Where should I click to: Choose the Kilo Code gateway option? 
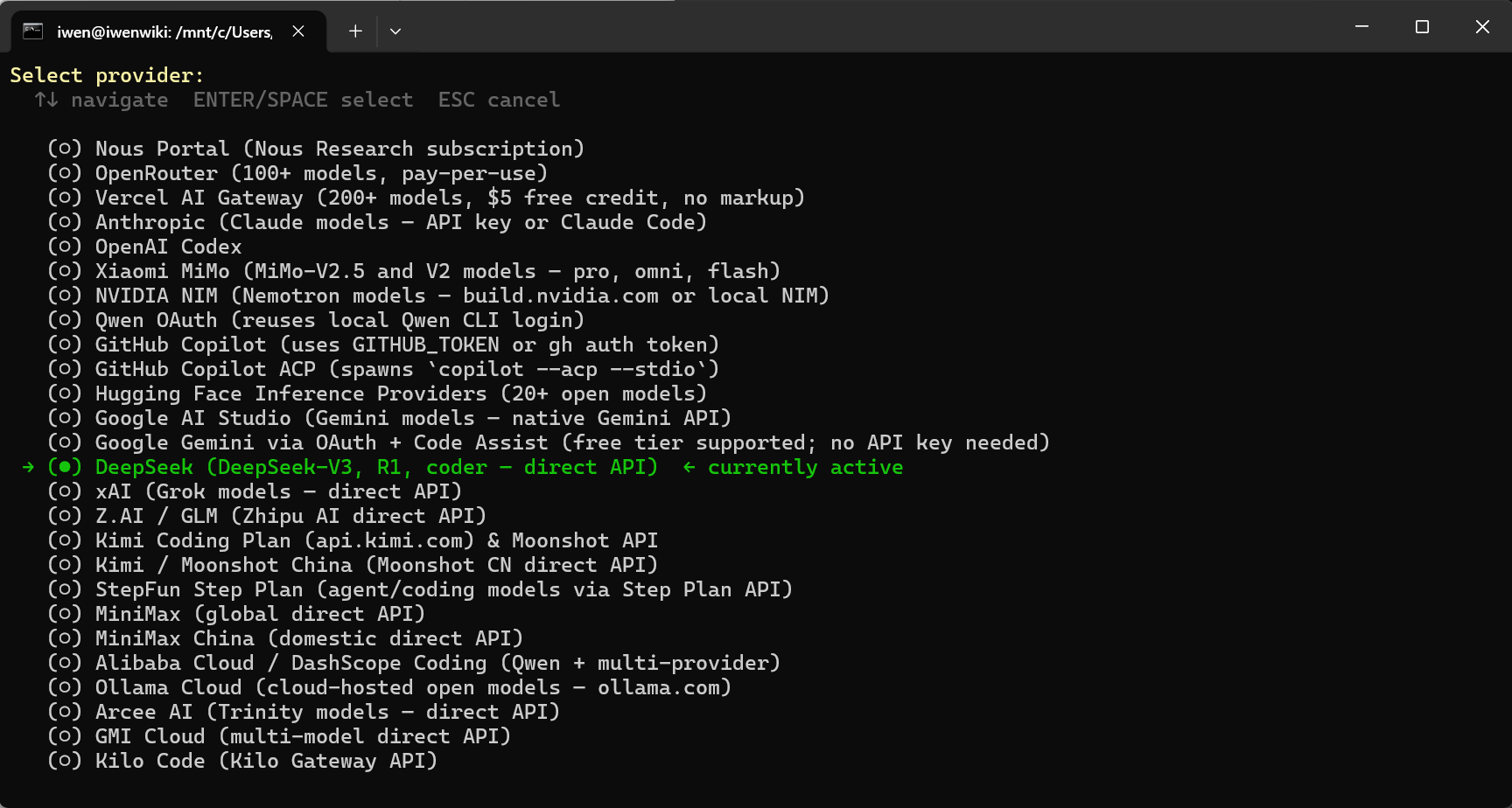coord(242,761)
